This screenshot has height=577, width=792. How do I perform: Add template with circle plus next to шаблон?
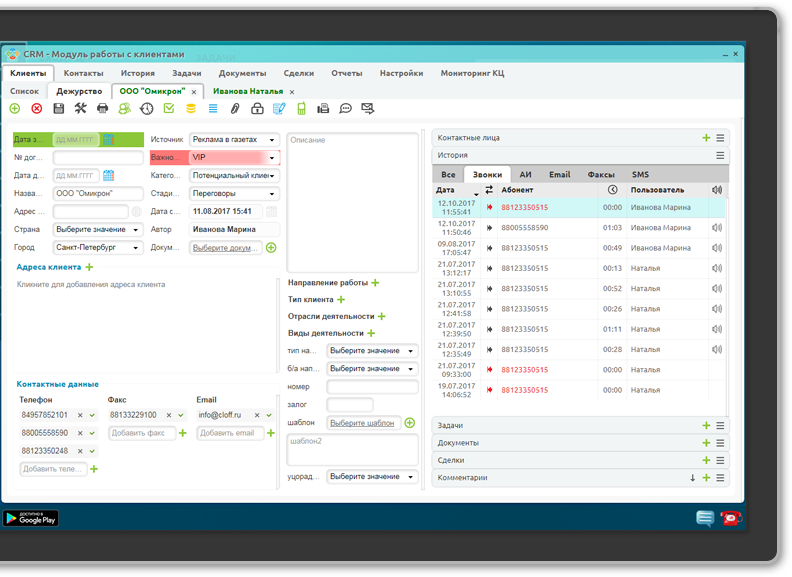410,423
